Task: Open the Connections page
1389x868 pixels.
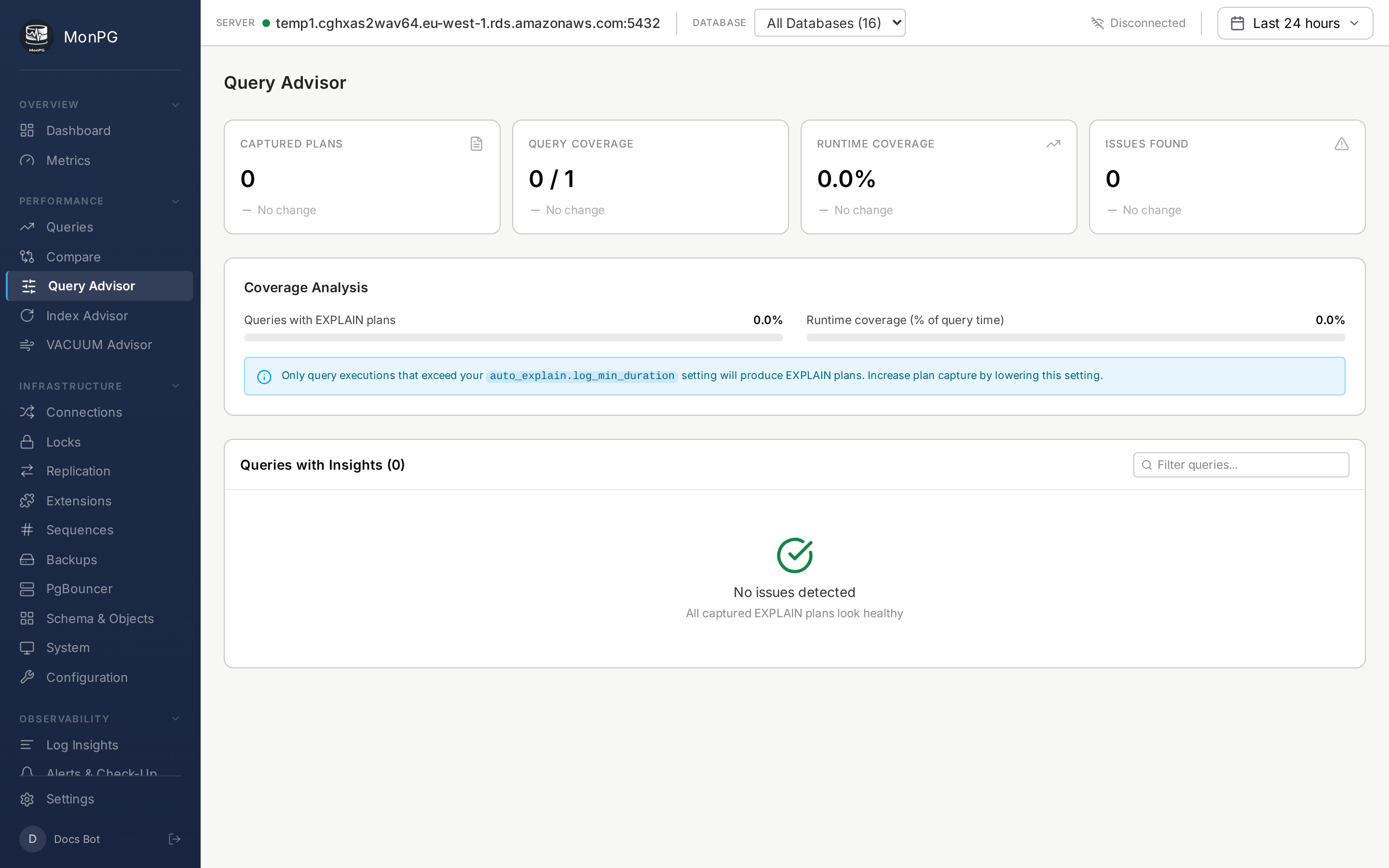Action: point(99,412)
